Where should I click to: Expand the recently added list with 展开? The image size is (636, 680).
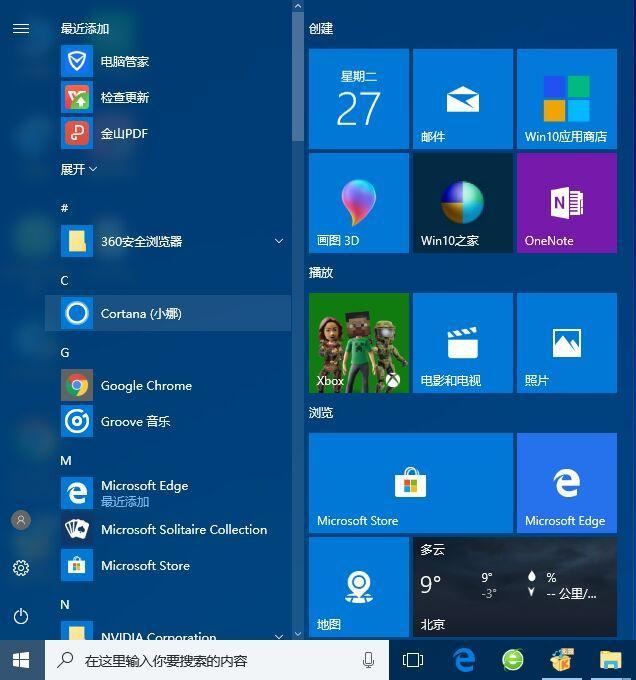[78, 169]
